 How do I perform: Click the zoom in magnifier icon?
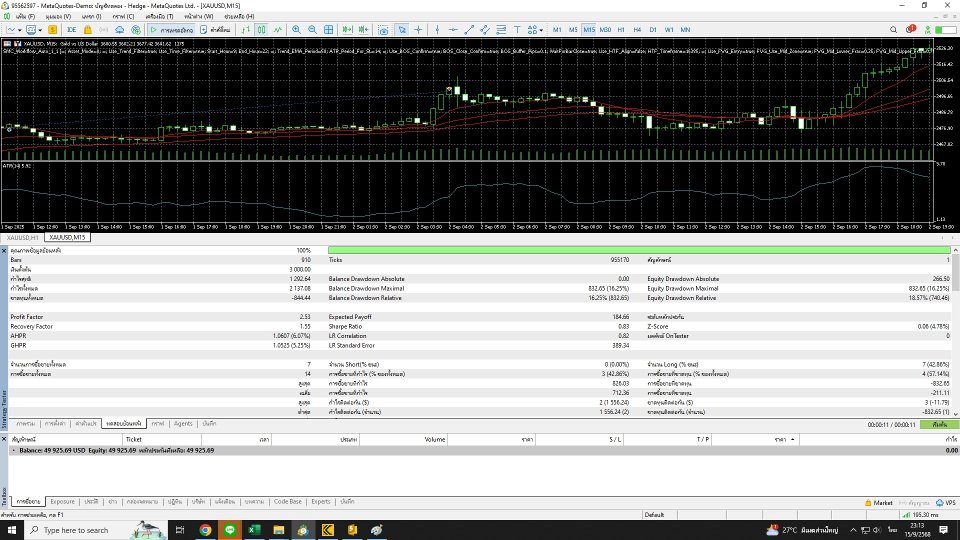click(x=296, y=30)
